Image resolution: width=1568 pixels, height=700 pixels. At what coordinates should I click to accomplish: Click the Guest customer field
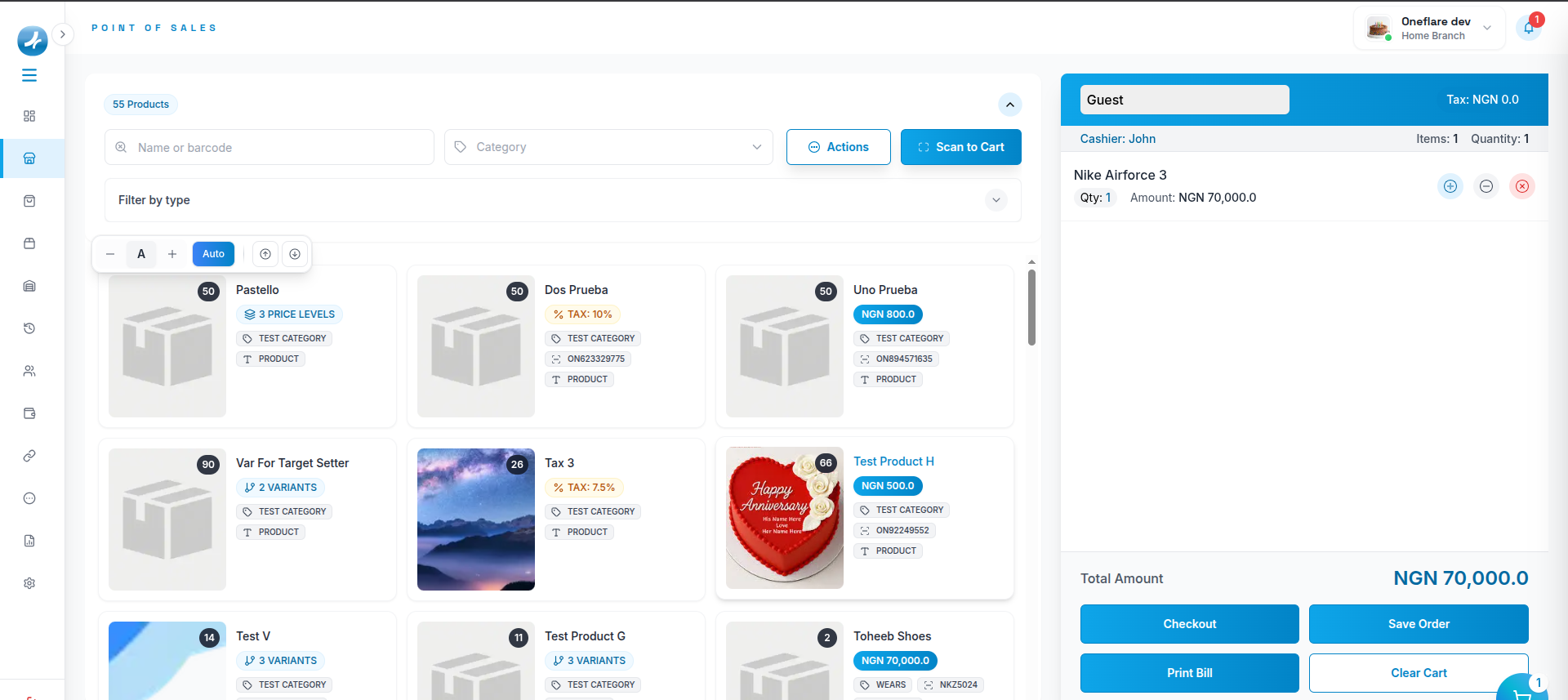pyautogui.click(x=1185, y=100)
